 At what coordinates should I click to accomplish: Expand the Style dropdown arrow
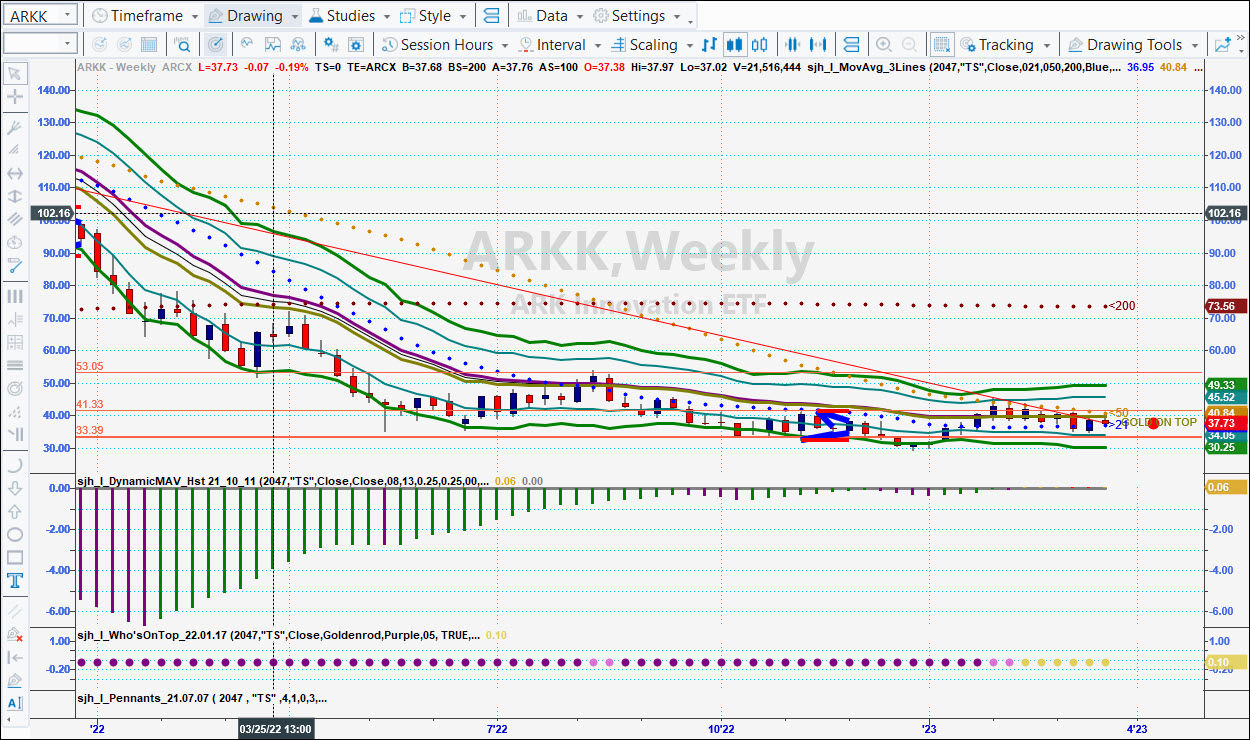pyautogui.click(x=462, y=17)
